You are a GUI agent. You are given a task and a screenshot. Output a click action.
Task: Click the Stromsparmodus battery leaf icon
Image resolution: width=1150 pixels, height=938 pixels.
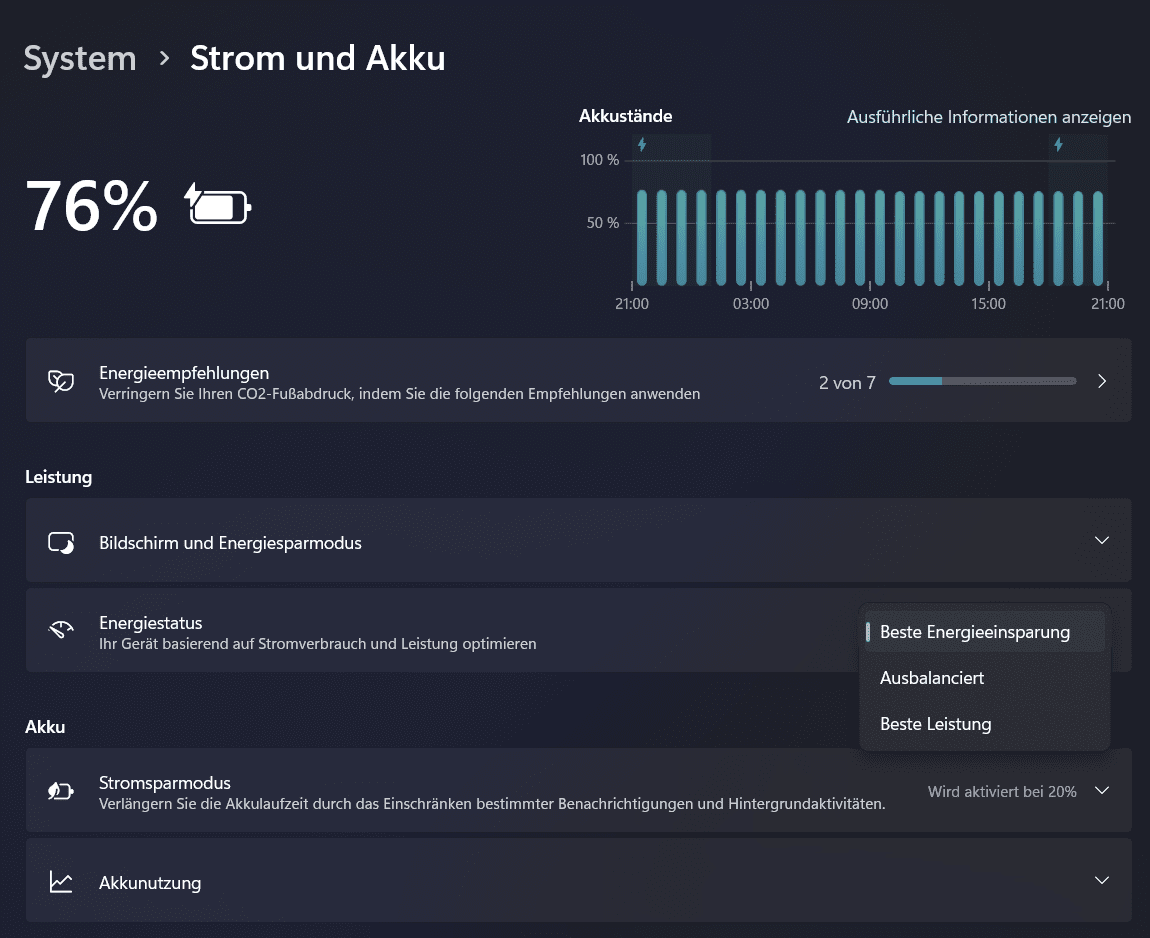click(x=61, y=791)
